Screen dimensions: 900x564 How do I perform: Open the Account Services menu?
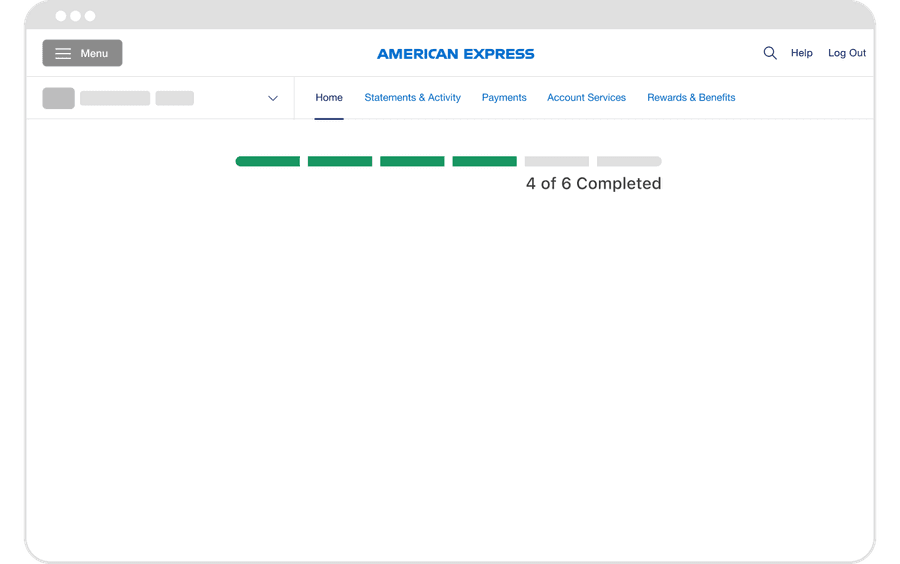(586, 98)
